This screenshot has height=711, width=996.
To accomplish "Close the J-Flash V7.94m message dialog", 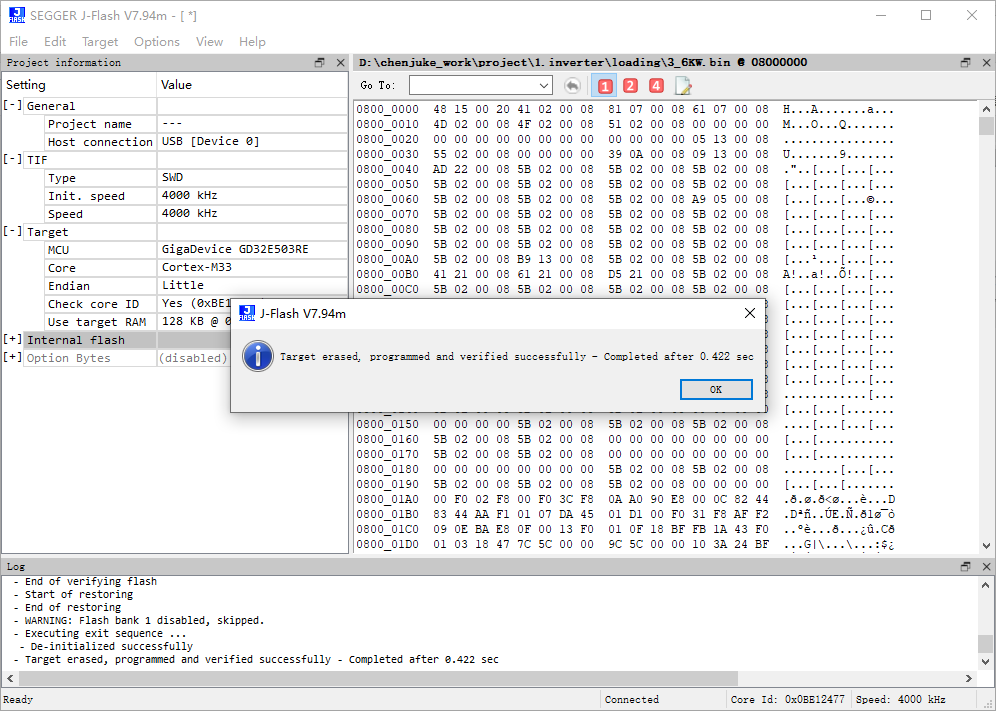I will pyautogui.click(x=750, y=313).
